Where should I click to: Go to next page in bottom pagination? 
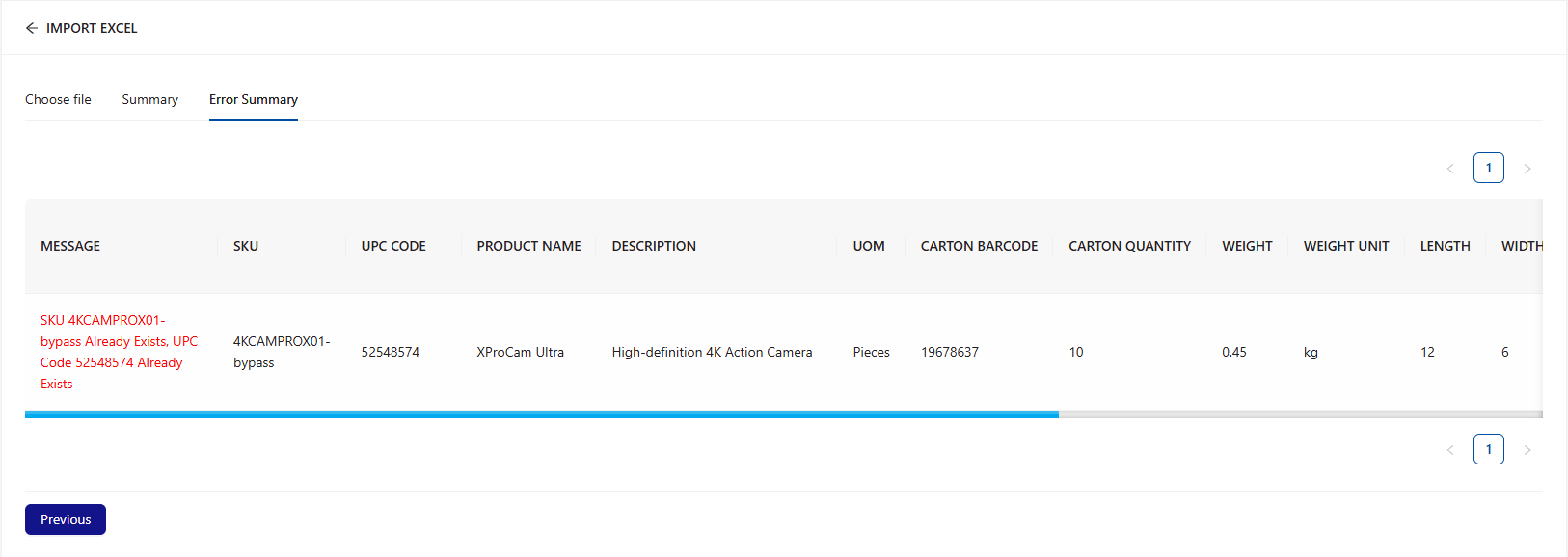(1527, 450)
